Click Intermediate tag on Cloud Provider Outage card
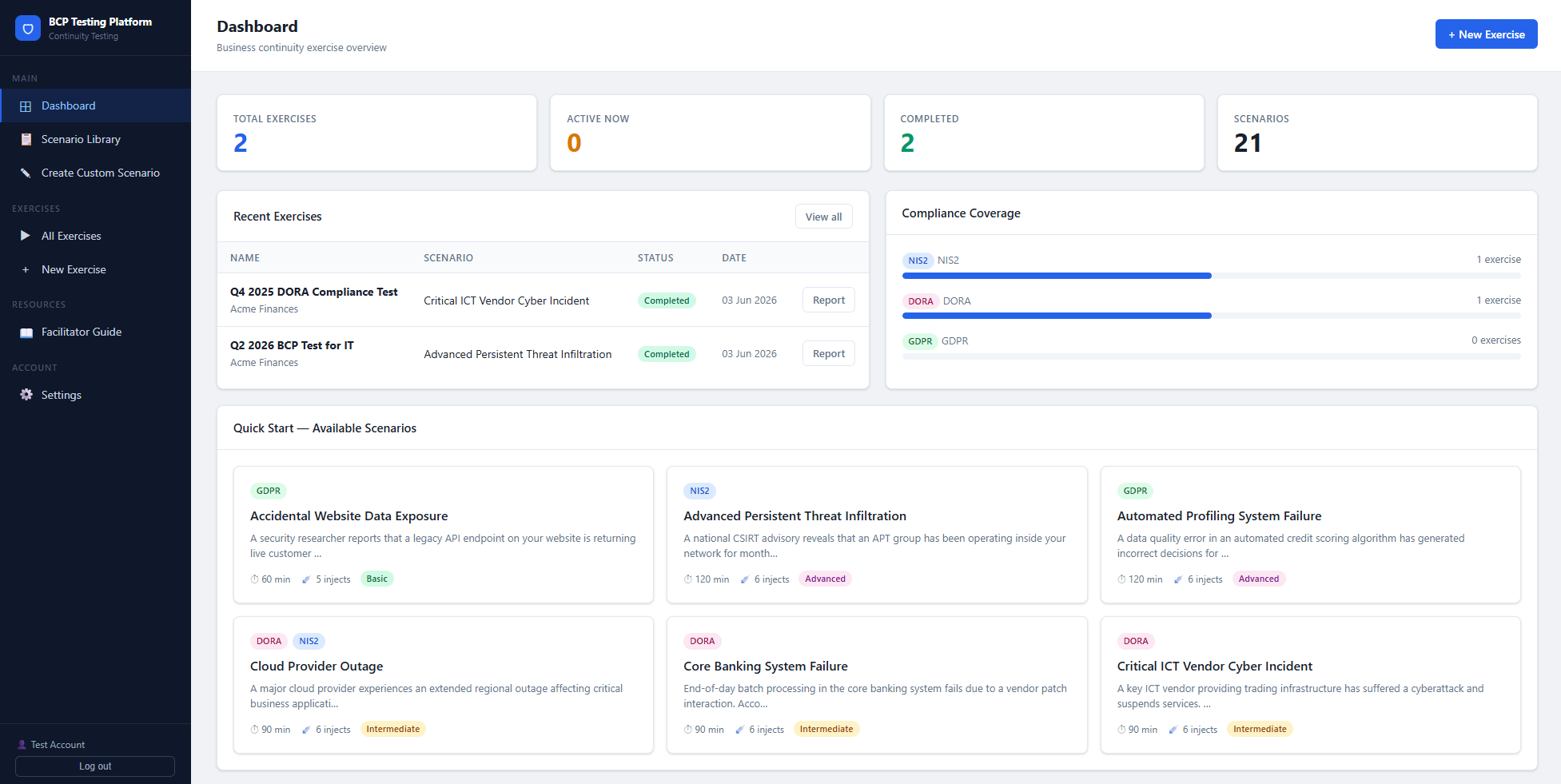 (392, 730)
